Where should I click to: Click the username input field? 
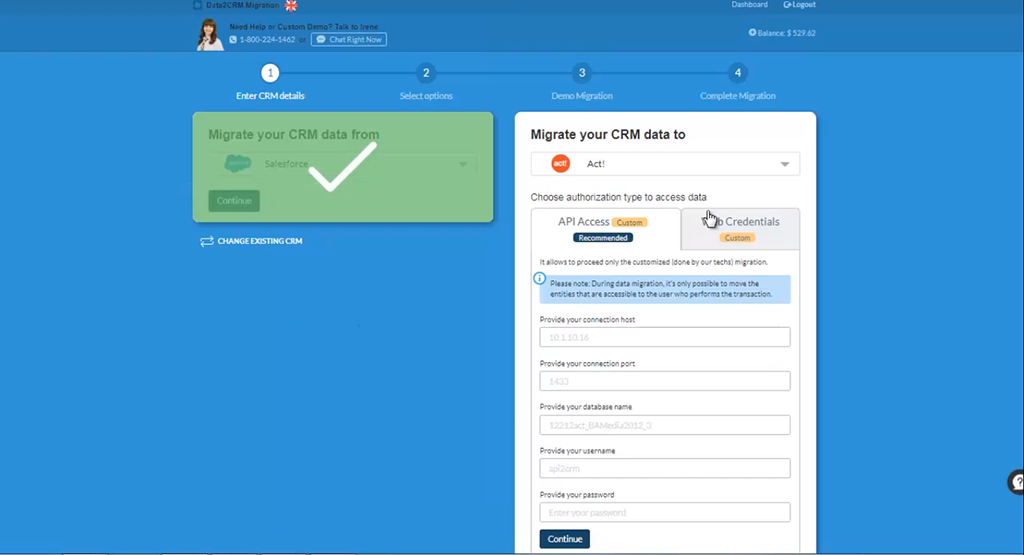pos(665,469)
